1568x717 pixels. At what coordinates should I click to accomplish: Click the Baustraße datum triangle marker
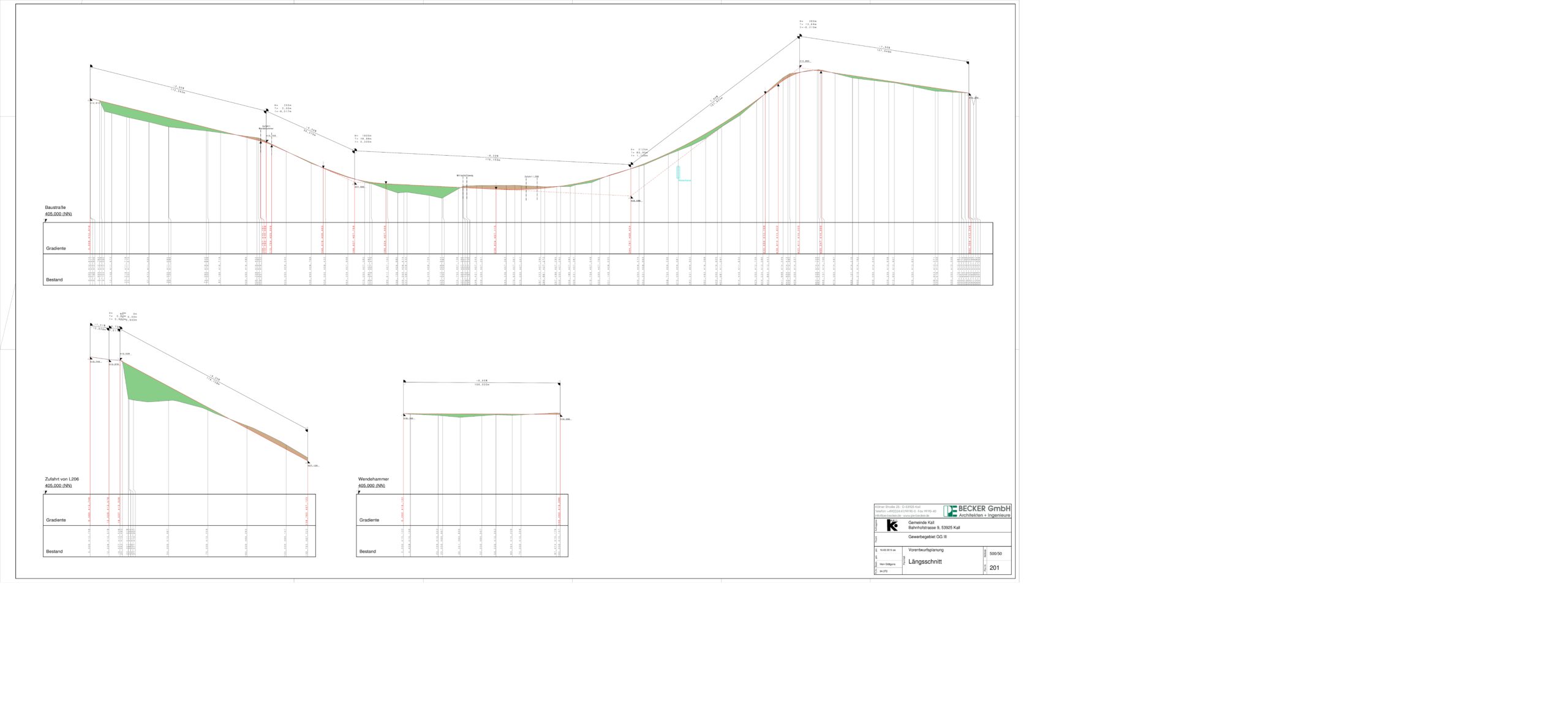click(45, 220)
